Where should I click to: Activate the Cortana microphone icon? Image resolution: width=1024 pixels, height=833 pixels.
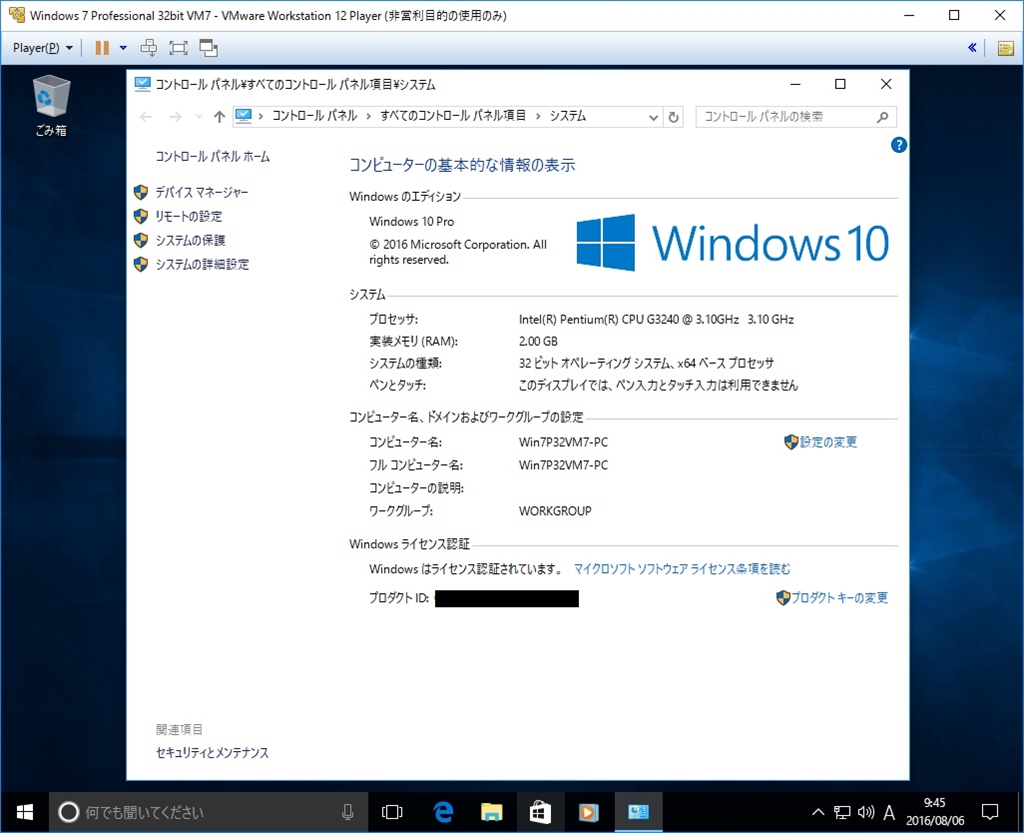[348, 812]
